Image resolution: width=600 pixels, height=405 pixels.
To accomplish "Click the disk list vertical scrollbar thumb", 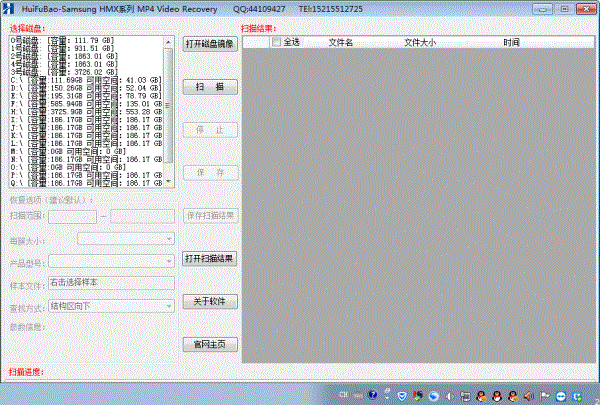I will [168, 105].
